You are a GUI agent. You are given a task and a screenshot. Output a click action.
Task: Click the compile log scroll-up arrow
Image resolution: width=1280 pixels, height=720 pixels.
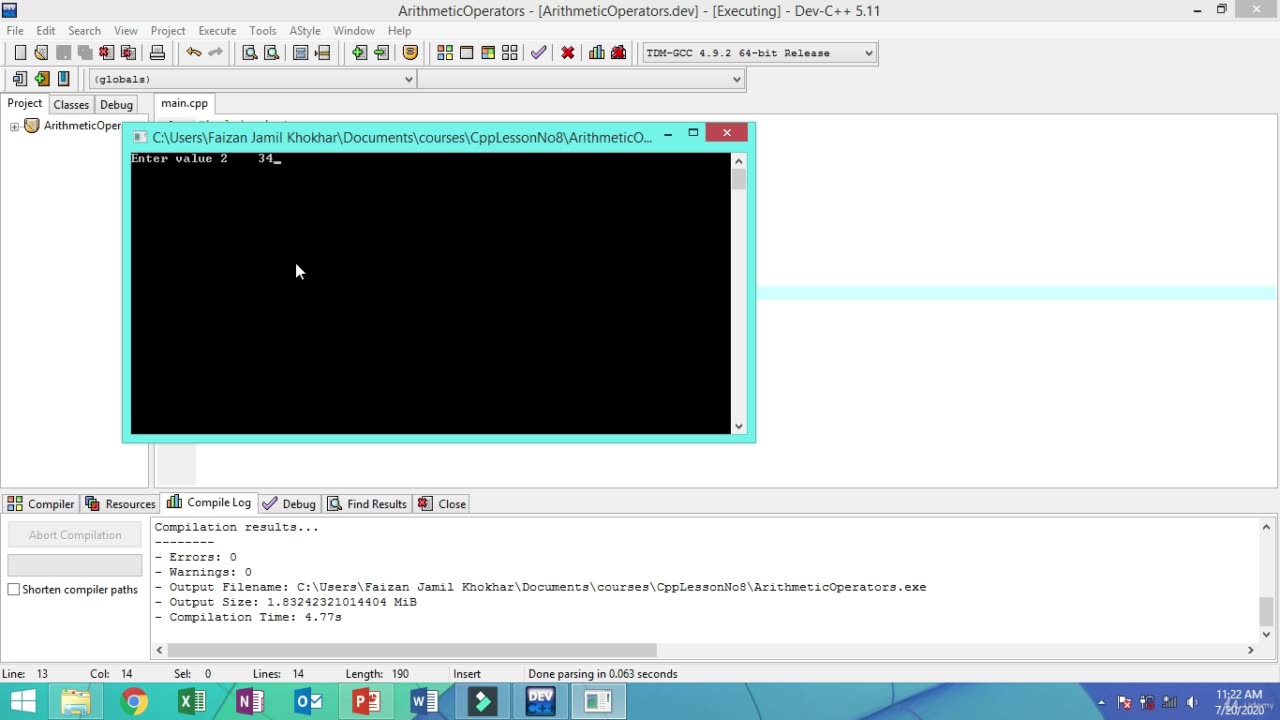[1266, 527]
